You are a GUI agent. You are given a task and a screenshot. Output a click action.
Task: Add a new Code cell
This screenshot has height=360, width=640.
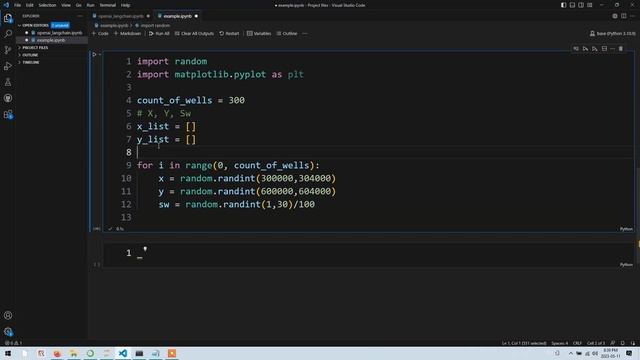click(x=100, y=33)
